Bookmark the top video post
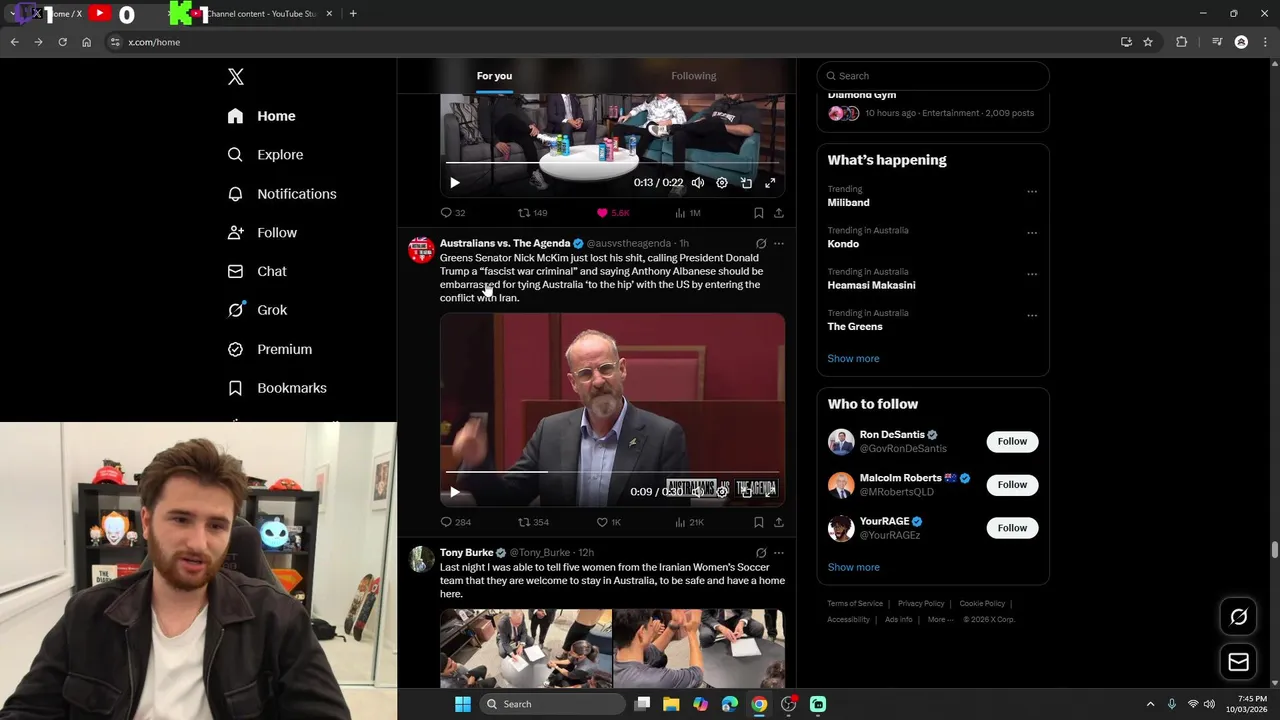The height and width of the screenshot is (720, 1280). coord(759,213)
